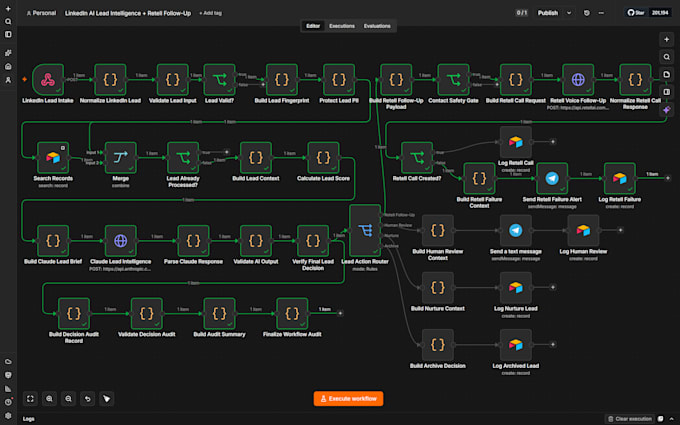Open the Personal project breadcrumb
Screen dimensions: 680x425
pyautogui.click(x=41, y=13)
